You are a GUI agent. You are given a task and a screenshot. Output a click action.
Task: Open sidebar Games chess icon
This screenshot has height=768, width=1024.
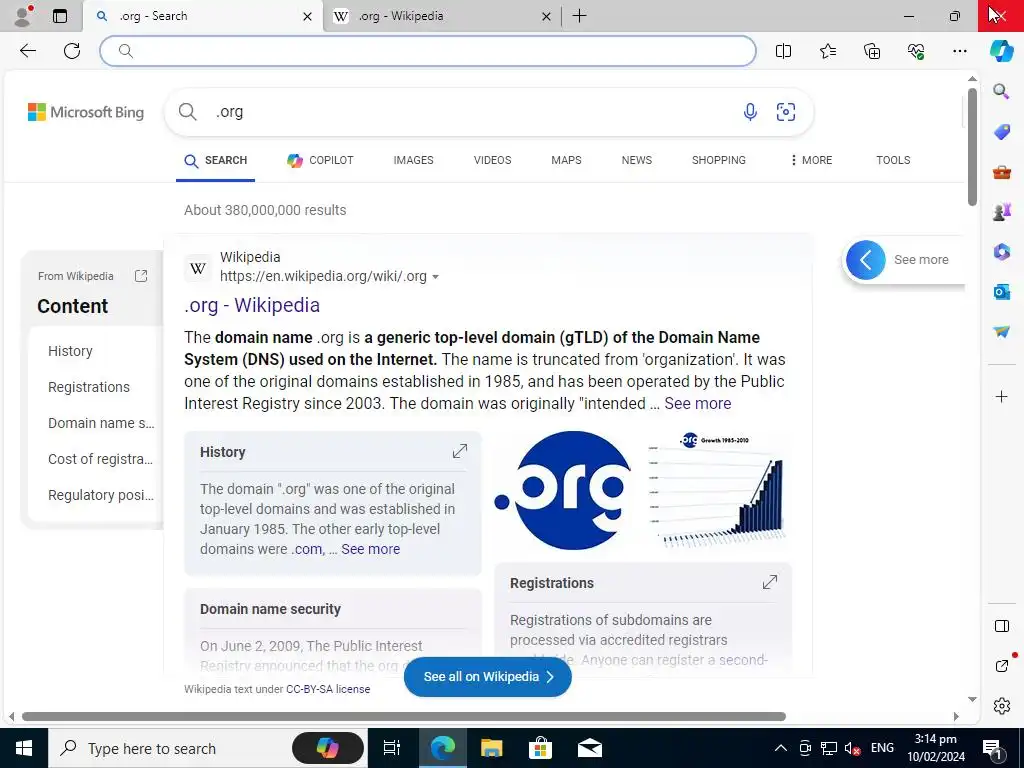1001,212
